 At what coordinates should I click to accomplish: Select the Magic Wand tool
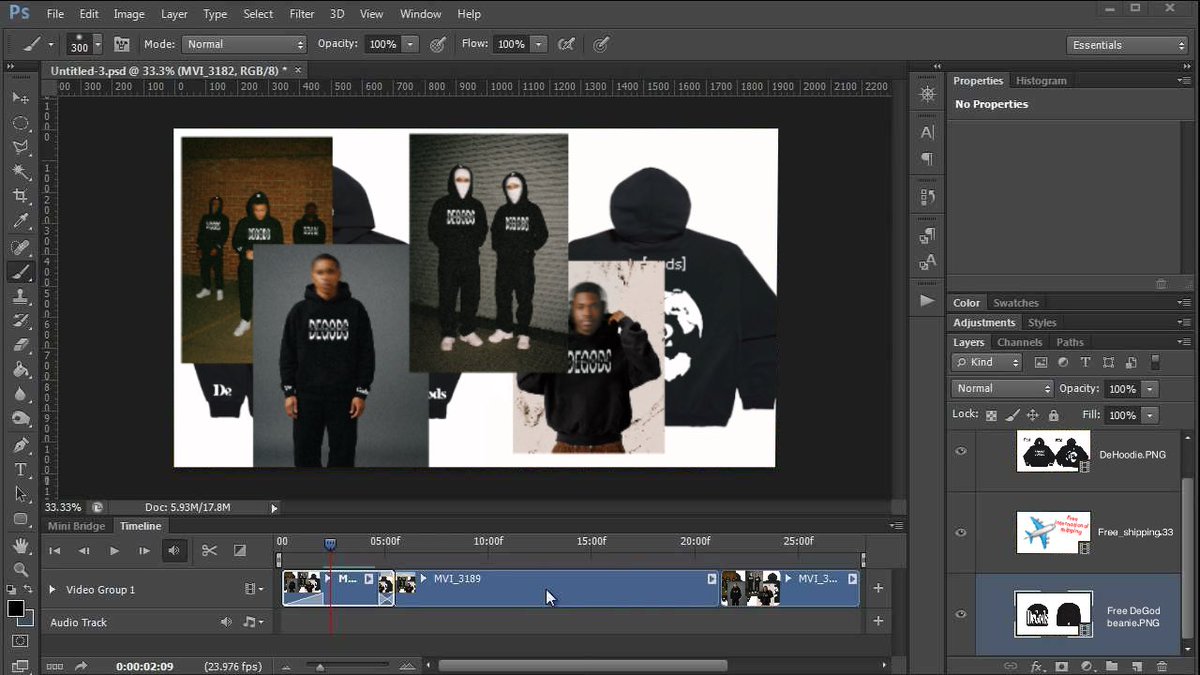tap(20, 172)
